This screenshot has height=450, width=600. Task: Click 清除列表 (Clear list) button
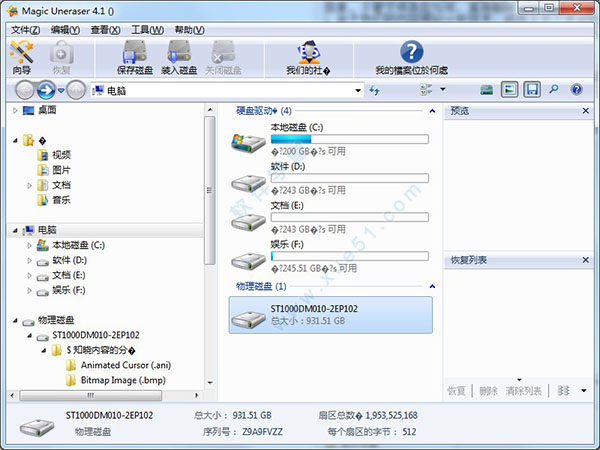click(x=523, y=391)
